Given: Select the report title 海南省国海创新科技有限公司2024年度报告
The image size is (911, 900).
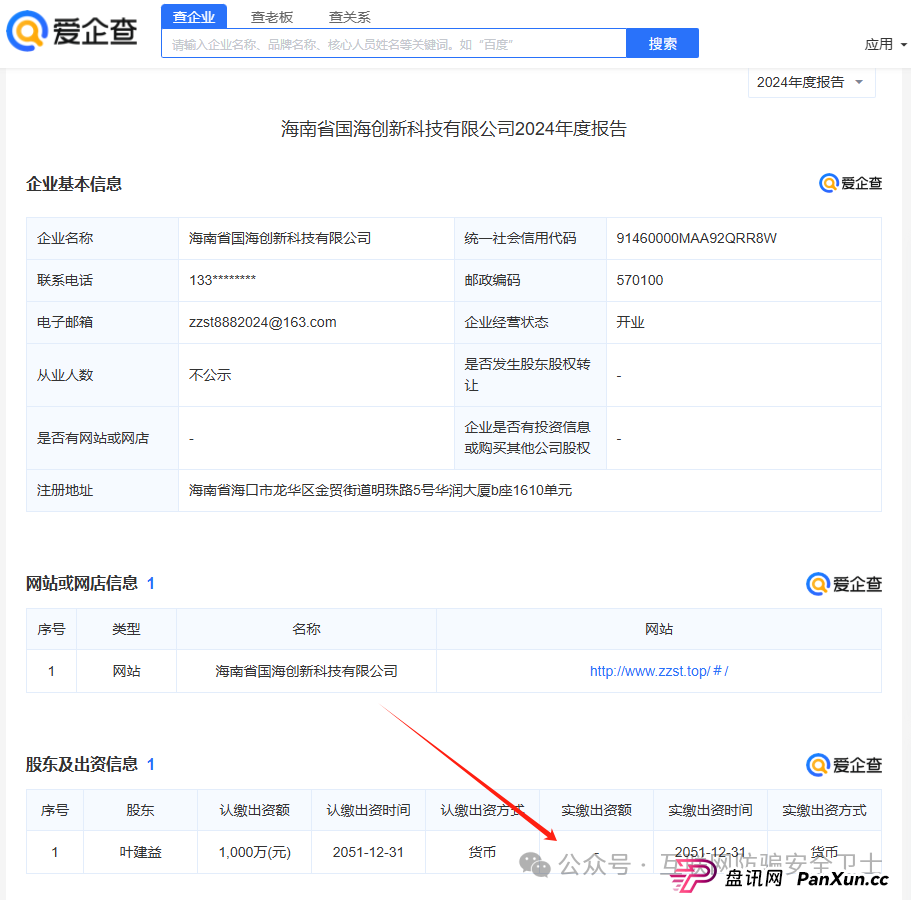Looking at the screenshot, I should pos(454,128).
